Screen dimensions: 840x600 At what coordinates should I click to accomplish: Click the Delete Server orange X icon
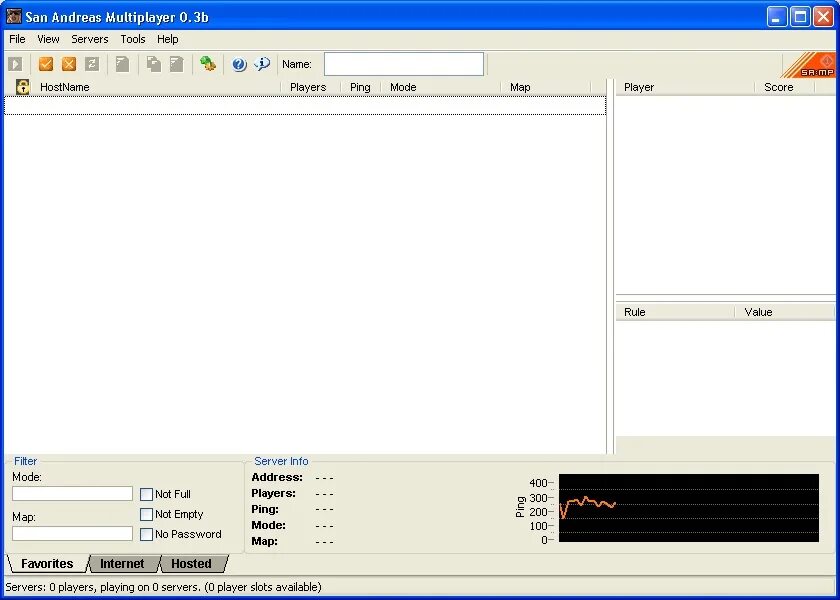[69, 64]
